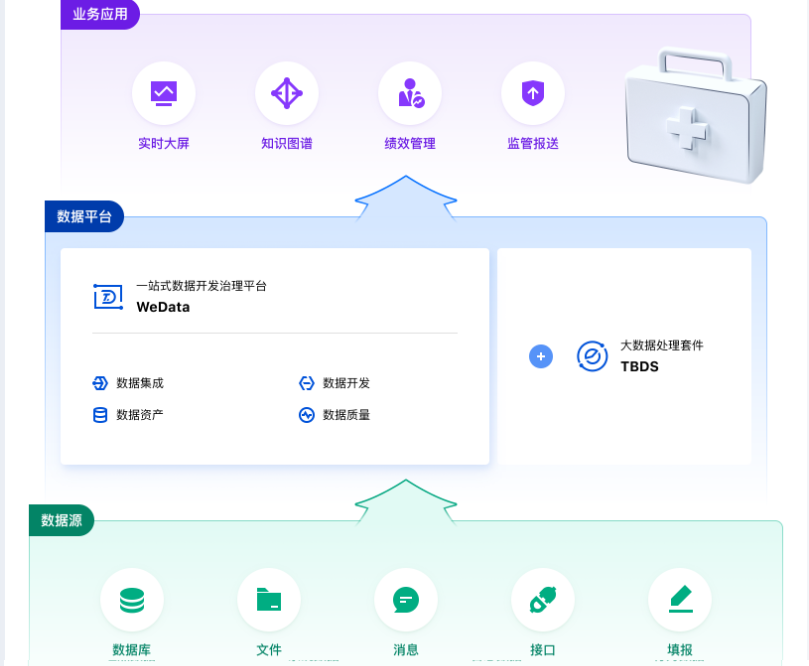This screenshot has width=809, height=666.
Task: Open the 绩效管理 label
Action: tap(410, 143)
